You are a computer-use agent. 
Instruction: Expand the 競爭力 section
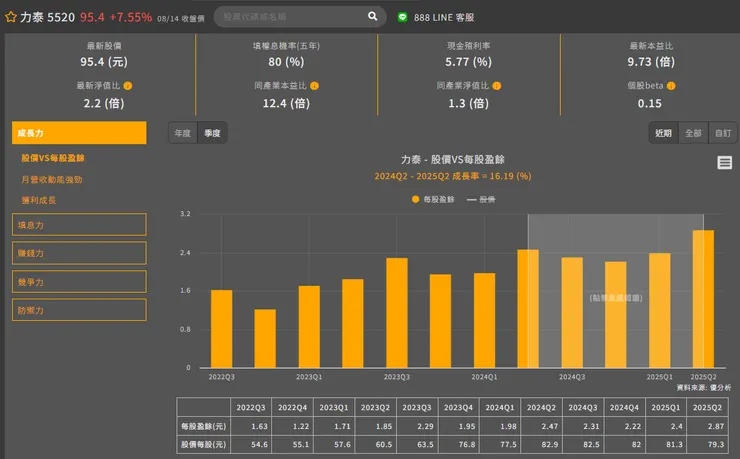(79, 282)
